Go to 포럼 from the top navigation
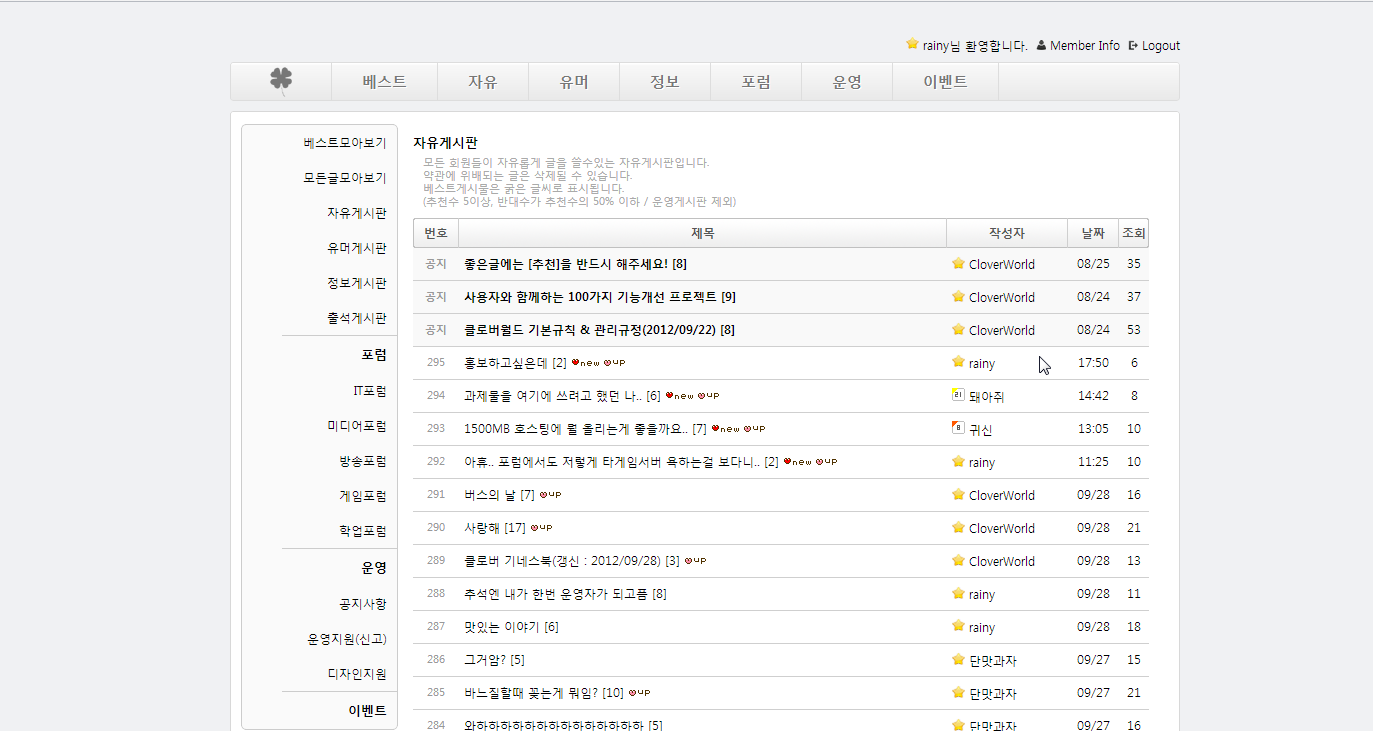Screen dimensions: 1373x731 click(x=756, y=82)
